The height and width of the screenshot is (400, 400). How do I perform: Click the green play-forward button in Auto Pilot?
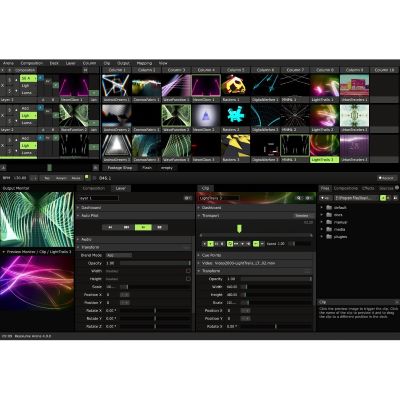143,227
